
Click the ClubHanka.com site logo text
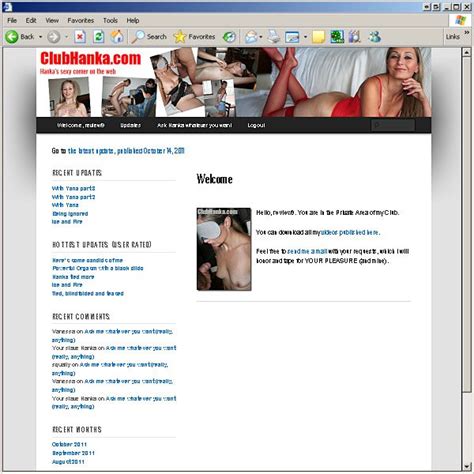[91, 58]
